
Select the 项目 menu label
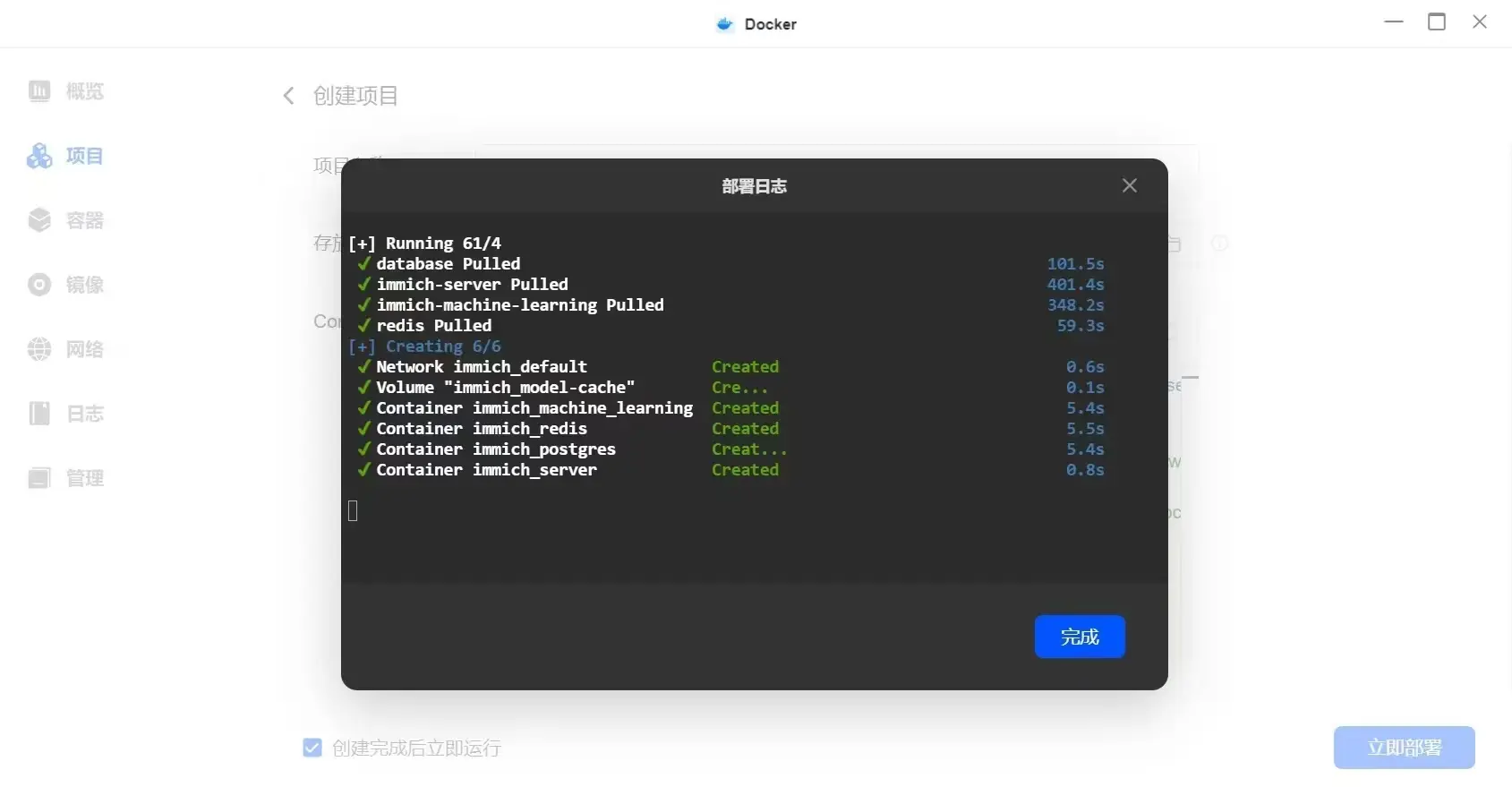pos(84,156)
